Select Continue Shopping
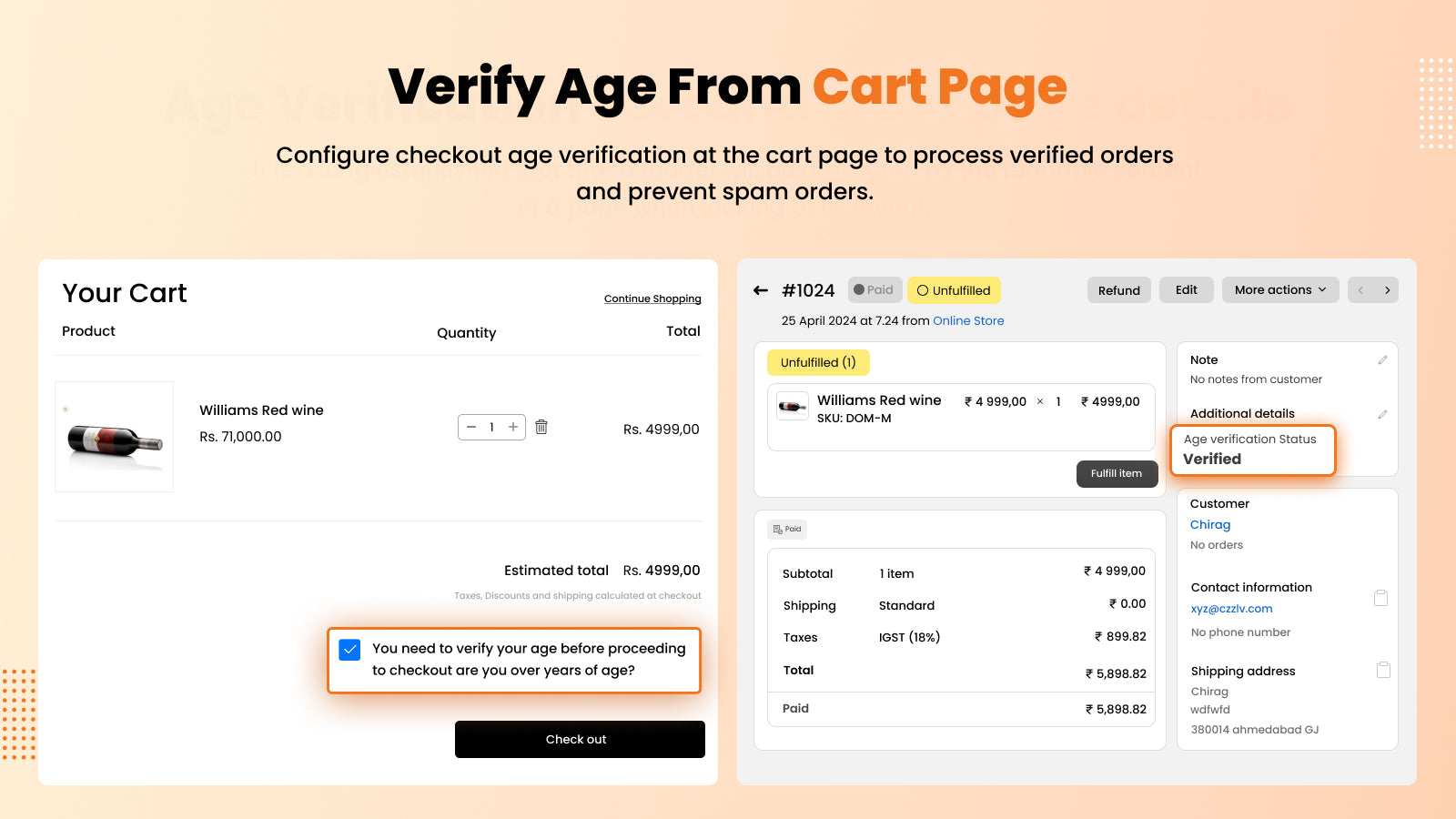This screenshot has width=1456, height=819. coord(652,298)
